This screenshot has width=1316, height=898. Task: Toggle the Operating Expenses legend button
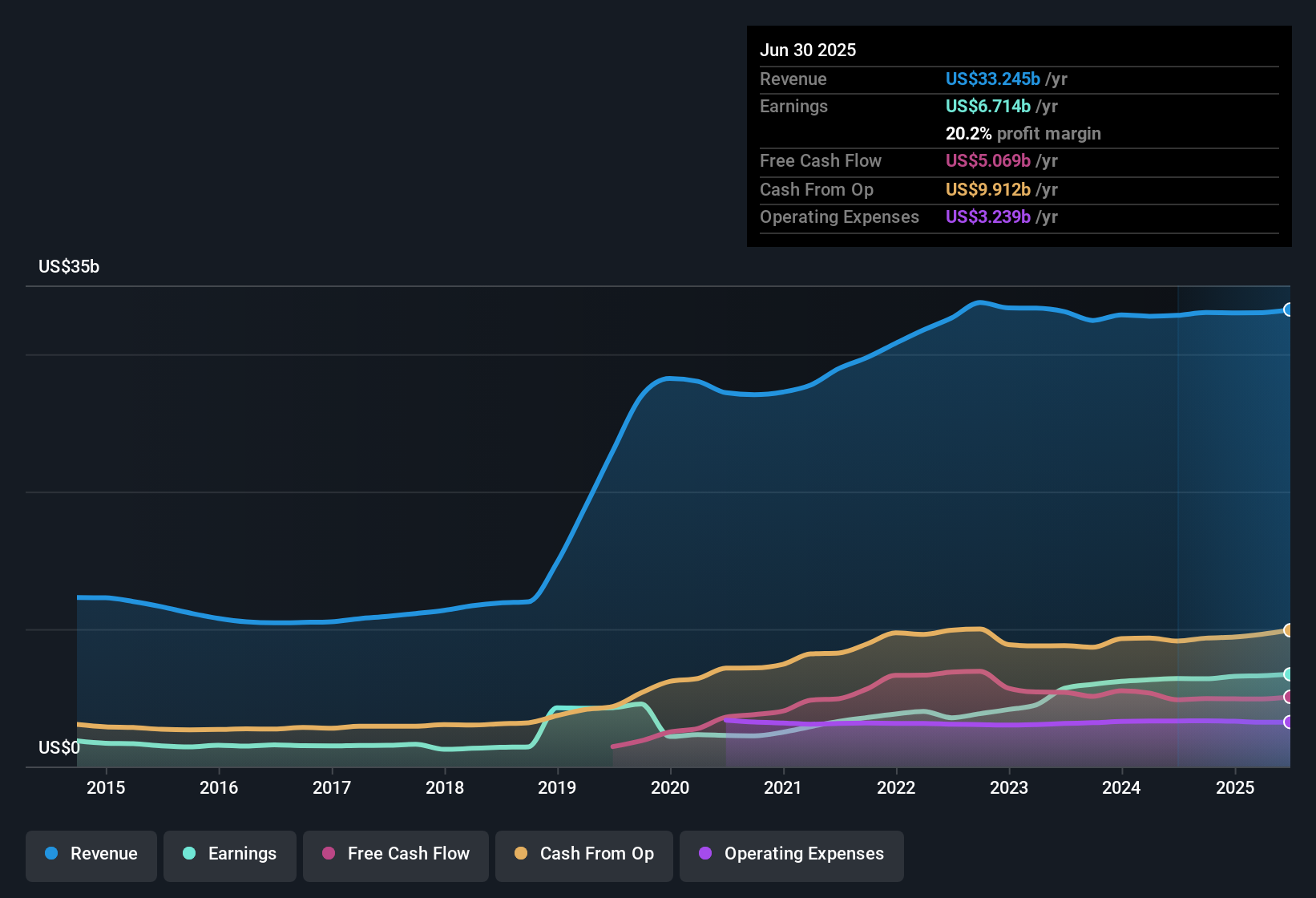(x=792, y=856)
